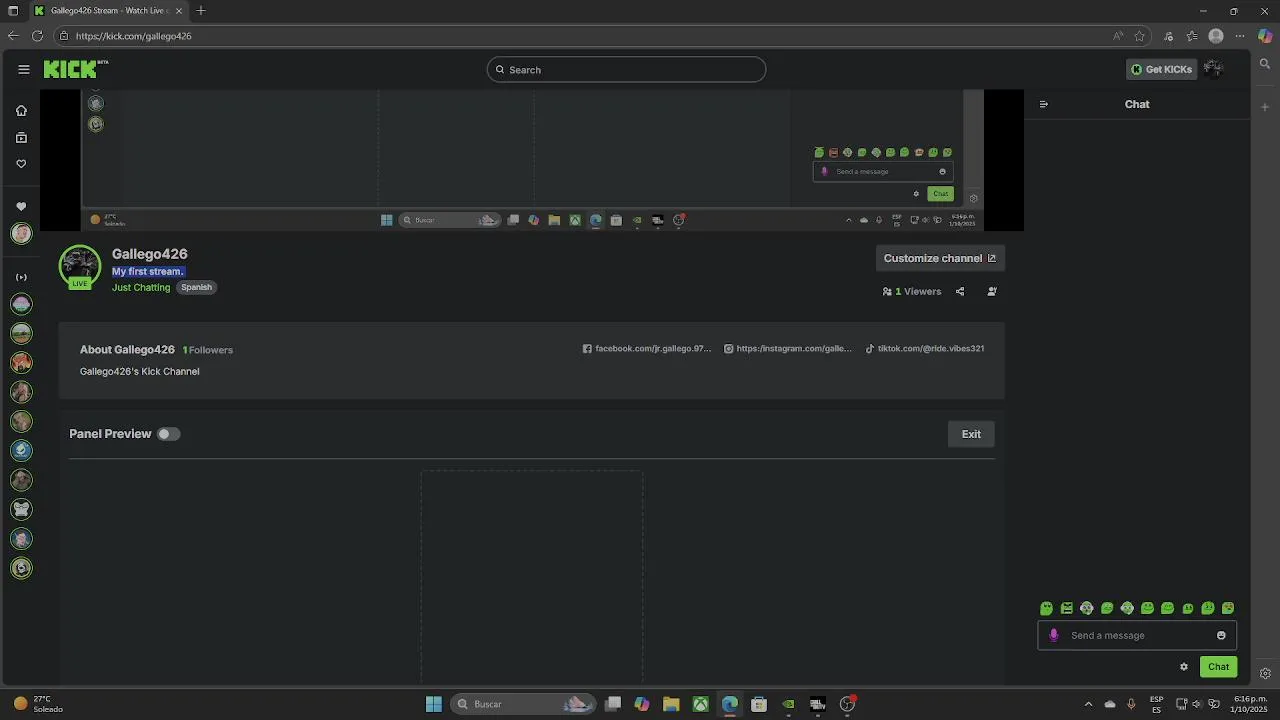Open the hamburger sidebar menu
1280x720 pixels.
(23, 69)
